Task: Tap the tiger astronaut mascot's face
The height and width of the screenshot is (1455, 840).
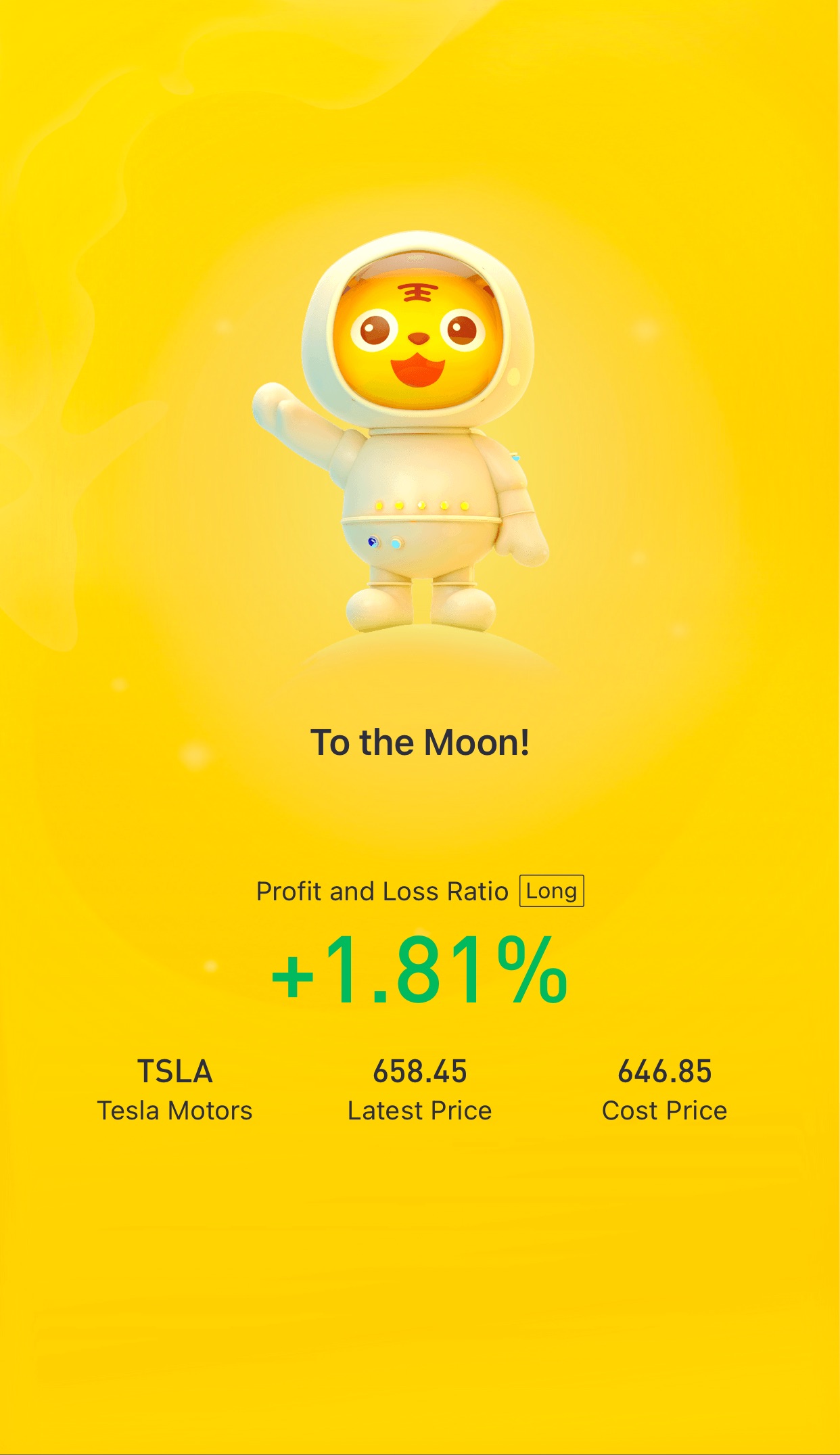Action: pyautogui.click(x=419, y=338)
